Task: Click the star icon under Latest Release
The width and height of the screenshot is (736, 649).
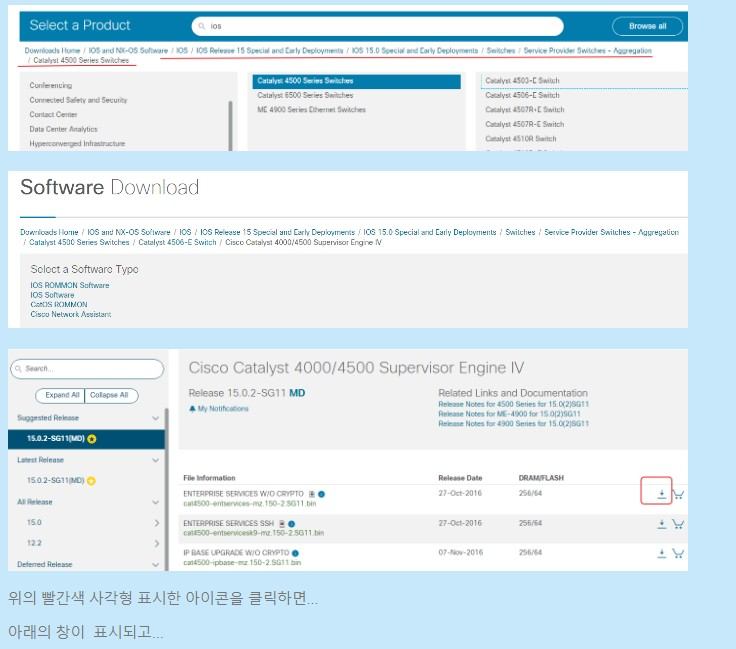Action: coord(91,481)
